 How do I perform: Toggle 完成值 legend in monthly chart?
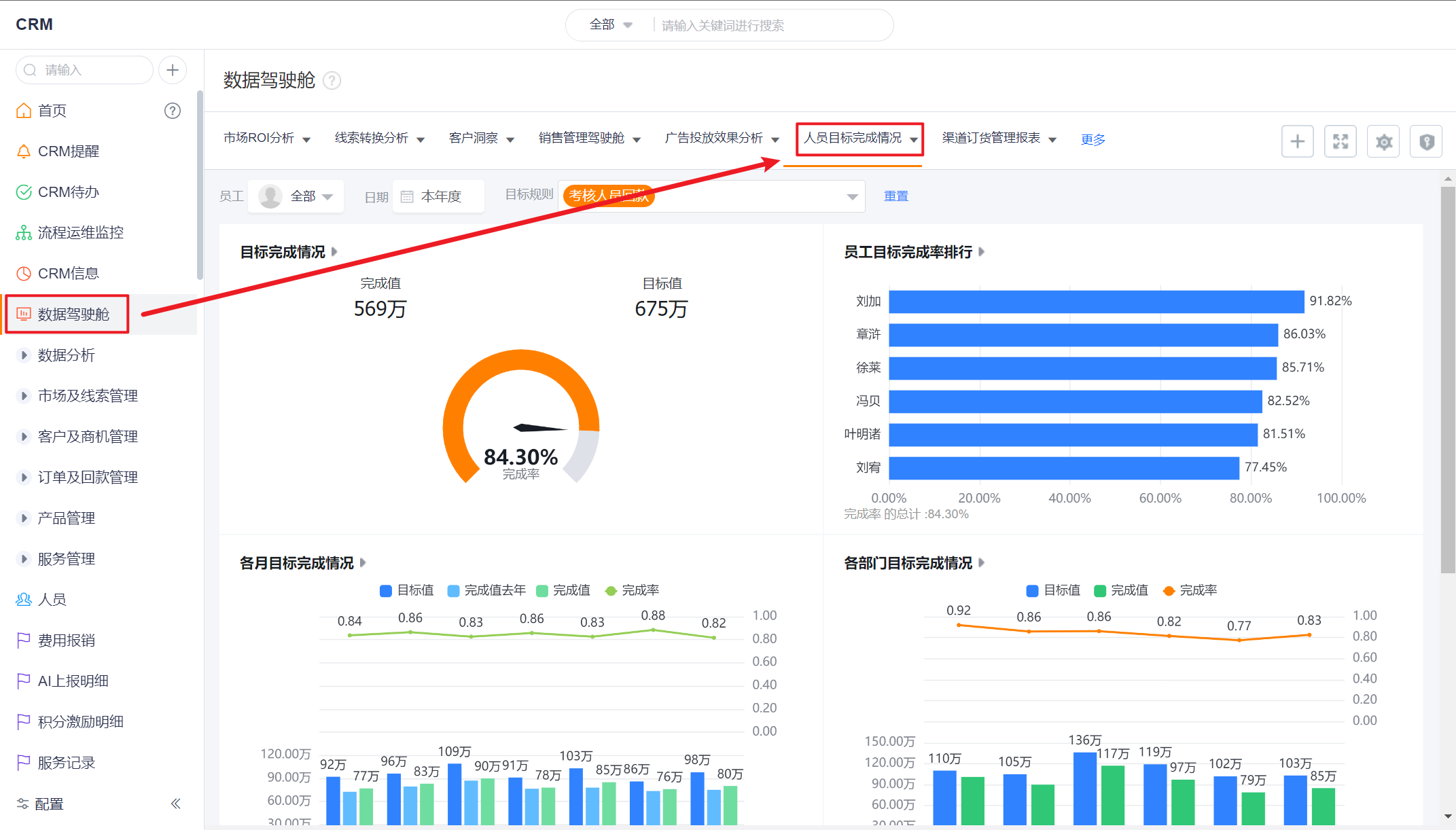point(563,590)
